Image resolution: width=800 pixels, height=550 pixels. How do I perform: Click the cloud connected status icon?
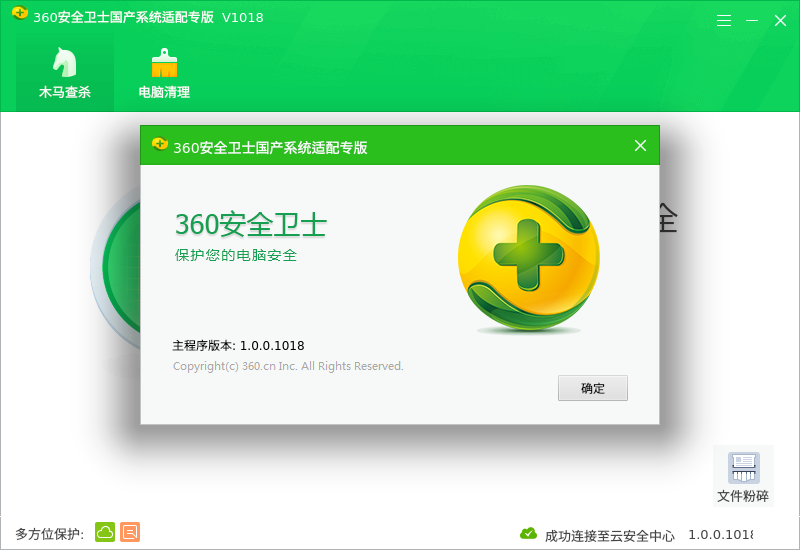[x=528, y=534]
